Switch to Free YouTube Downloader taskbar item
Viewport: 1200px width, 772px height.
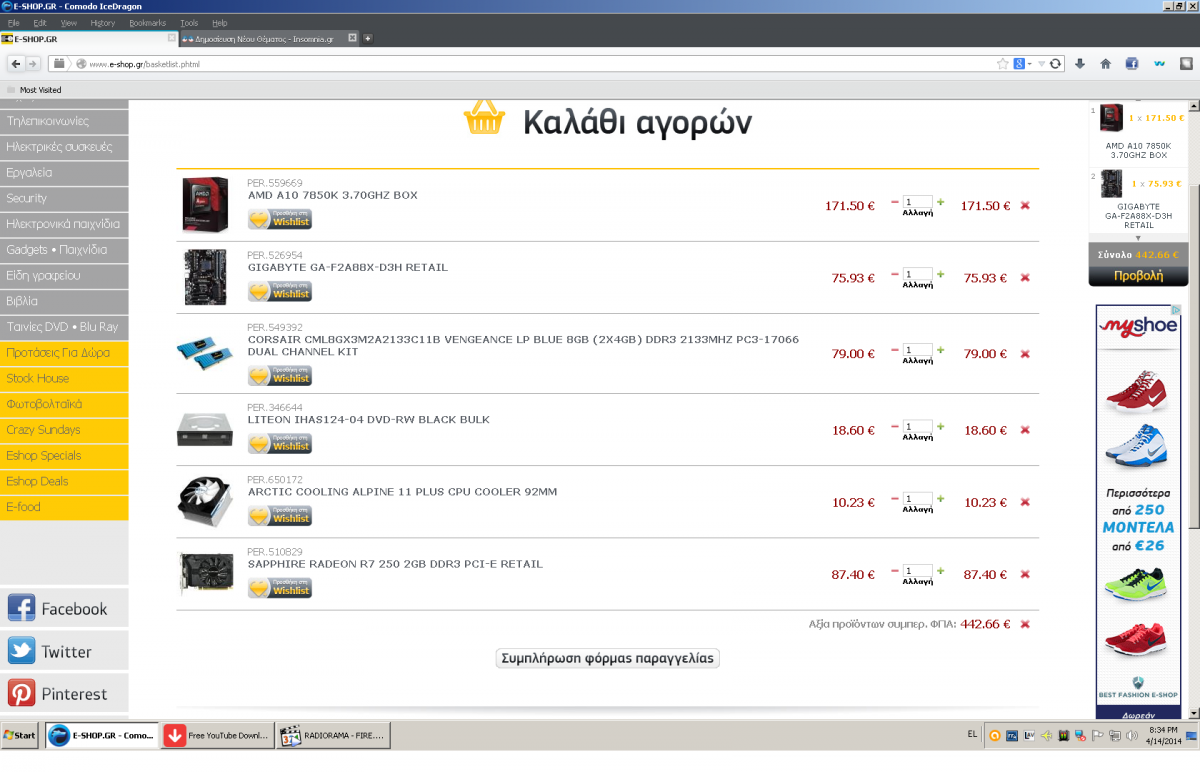[217, 735]
